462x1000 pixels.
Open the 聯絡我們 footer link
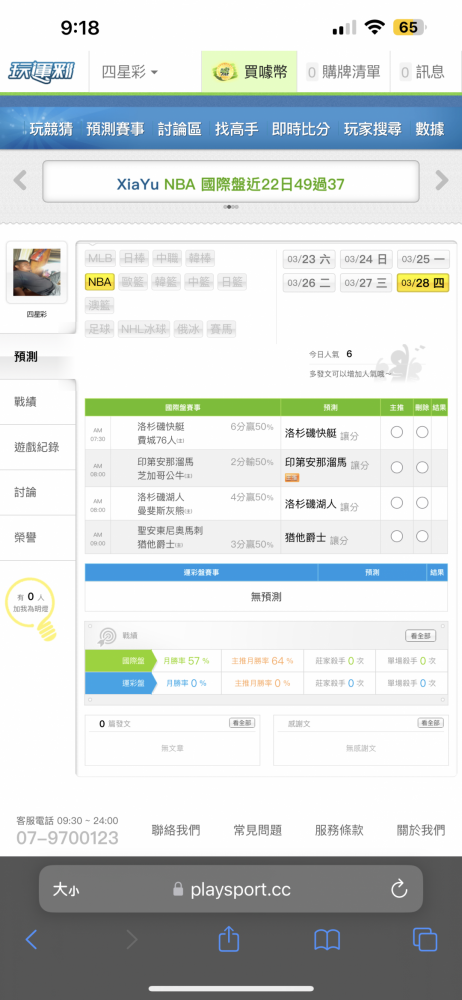[176, 830]
